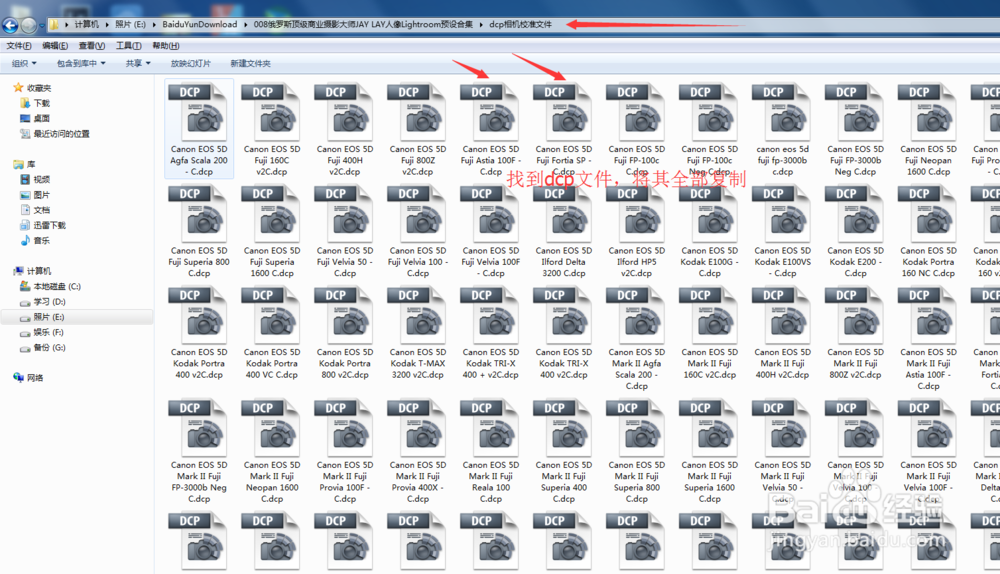Select the Fuji Astia 100F - C.dcp icon

tap(490, 112)
